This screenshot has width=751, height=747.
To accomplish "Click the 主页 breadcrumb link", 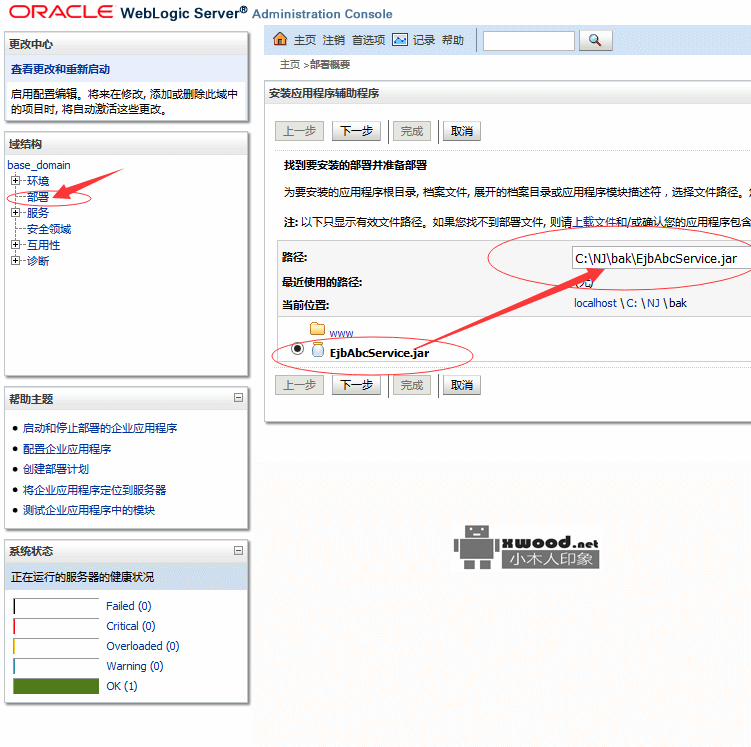I will point(290,65).
